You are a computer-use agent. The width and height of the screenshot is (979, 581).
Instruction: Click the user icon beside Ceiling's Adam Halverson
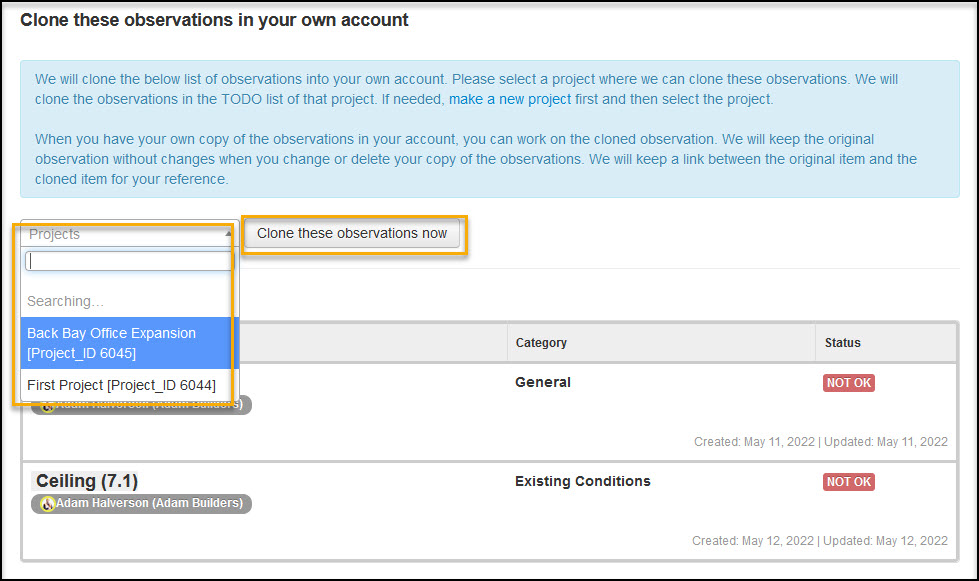click(x=46, y=504)
